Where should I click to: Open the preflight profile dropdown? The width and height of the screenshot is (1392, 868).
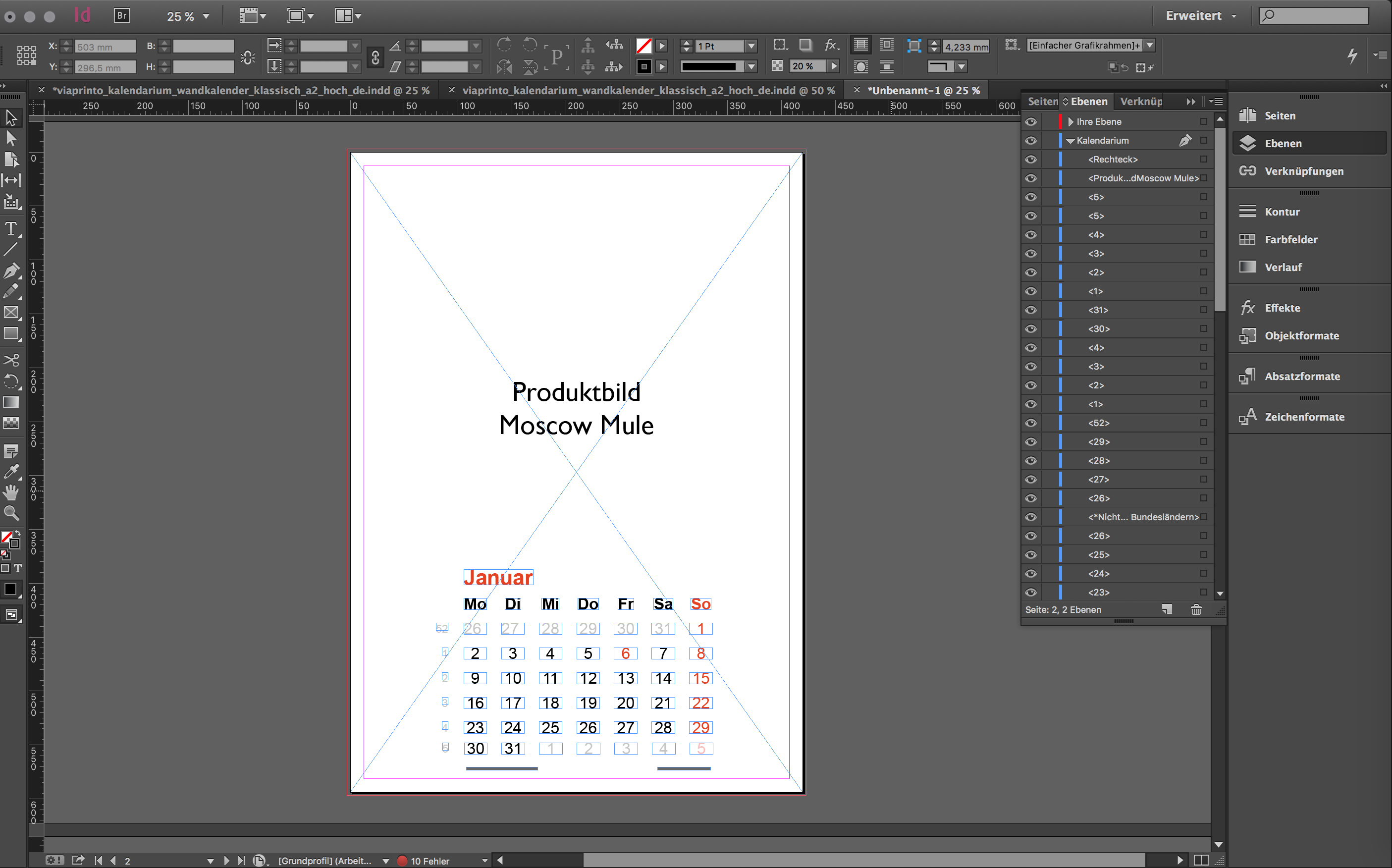pyautogui.click(x=386, y=861)
